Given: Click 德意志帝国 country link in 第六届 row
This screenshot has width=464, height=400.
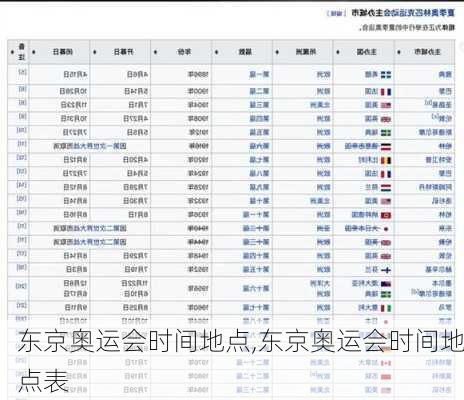Looking at the screenshot, I should click(362, 146).
